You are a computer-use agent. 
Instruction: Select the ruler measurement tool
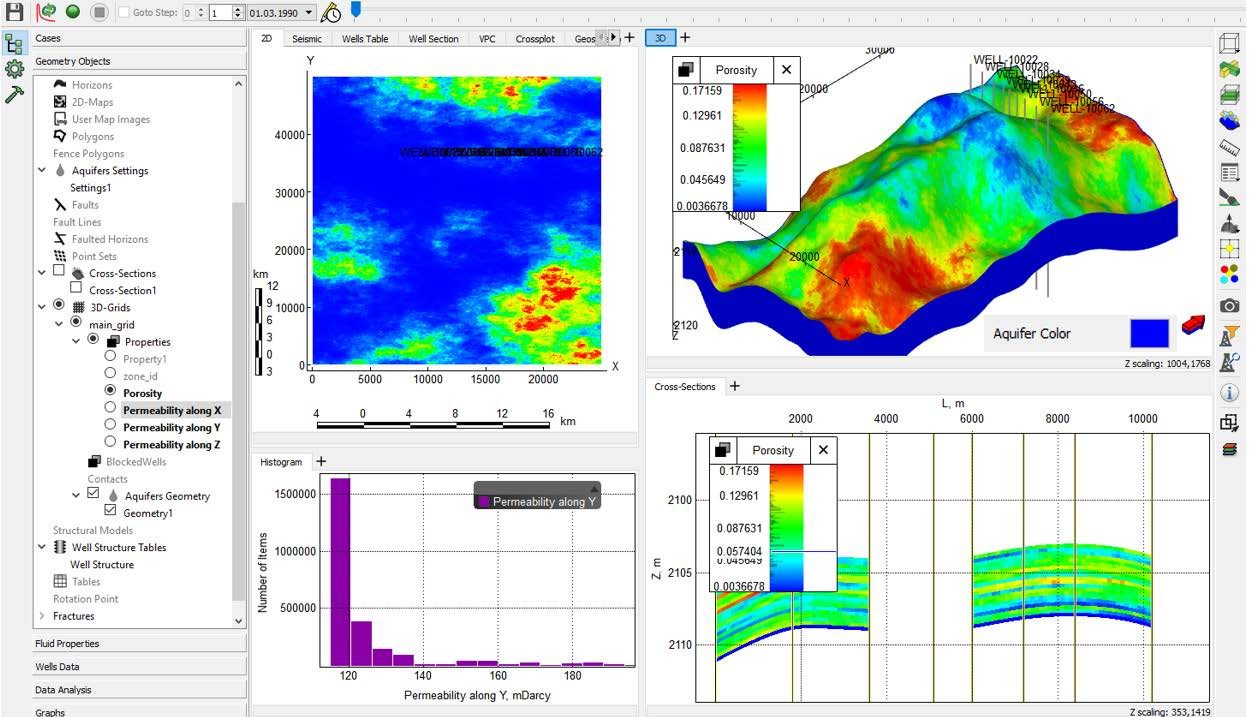pos(1229,148)
